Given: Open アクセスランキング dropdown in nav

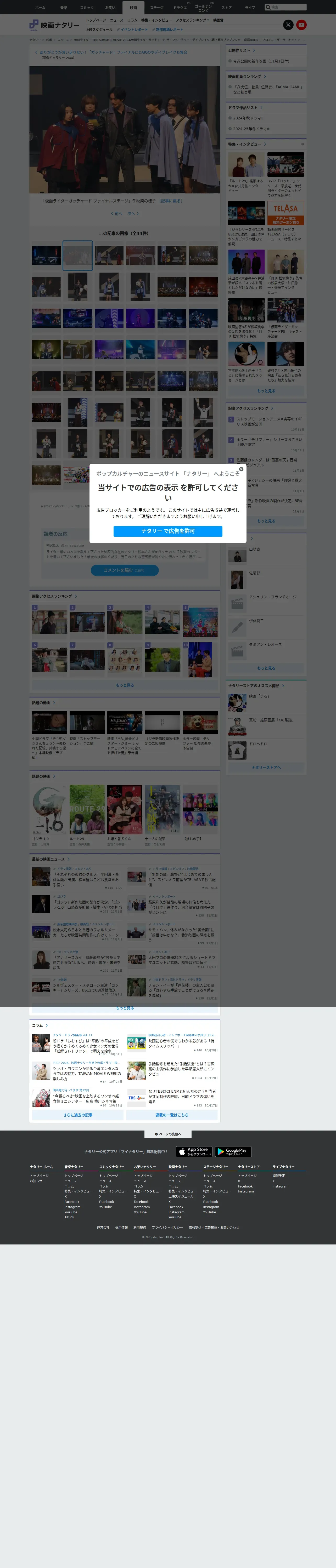Looking at the screenshot, I should point(192,20).
